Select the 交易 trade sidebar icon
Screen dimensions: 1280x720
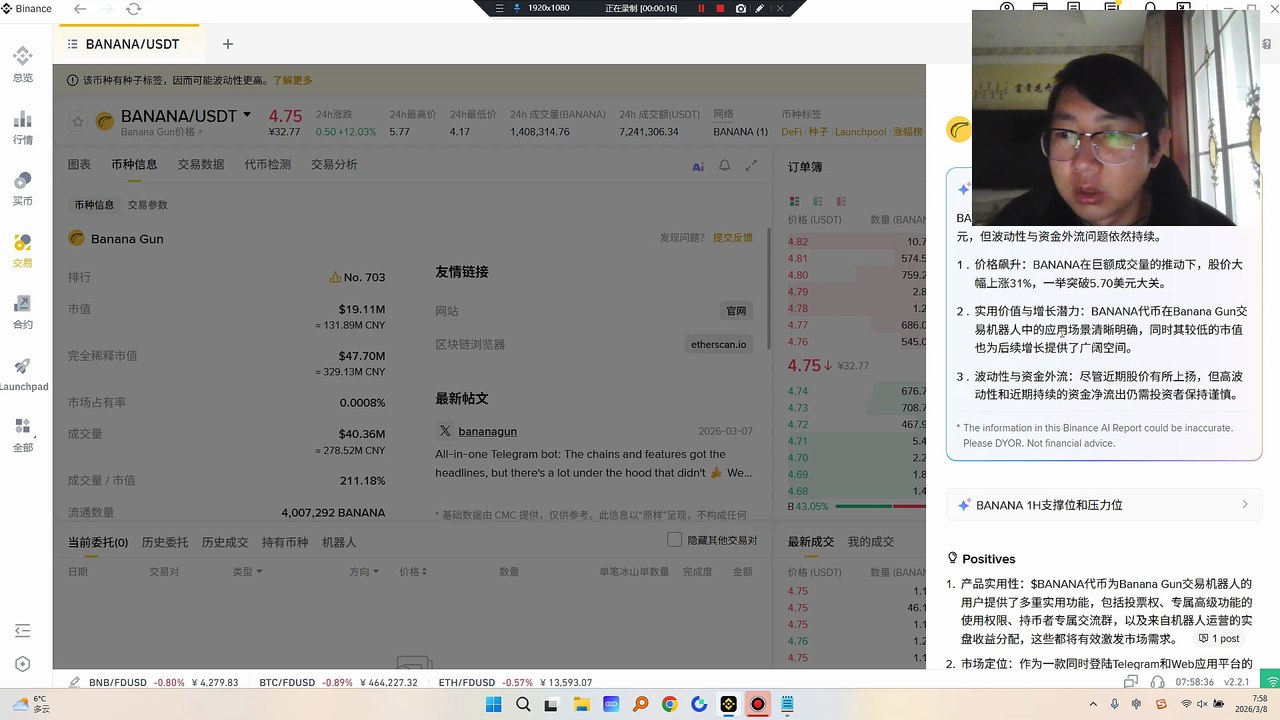click(x=22, y=250)
